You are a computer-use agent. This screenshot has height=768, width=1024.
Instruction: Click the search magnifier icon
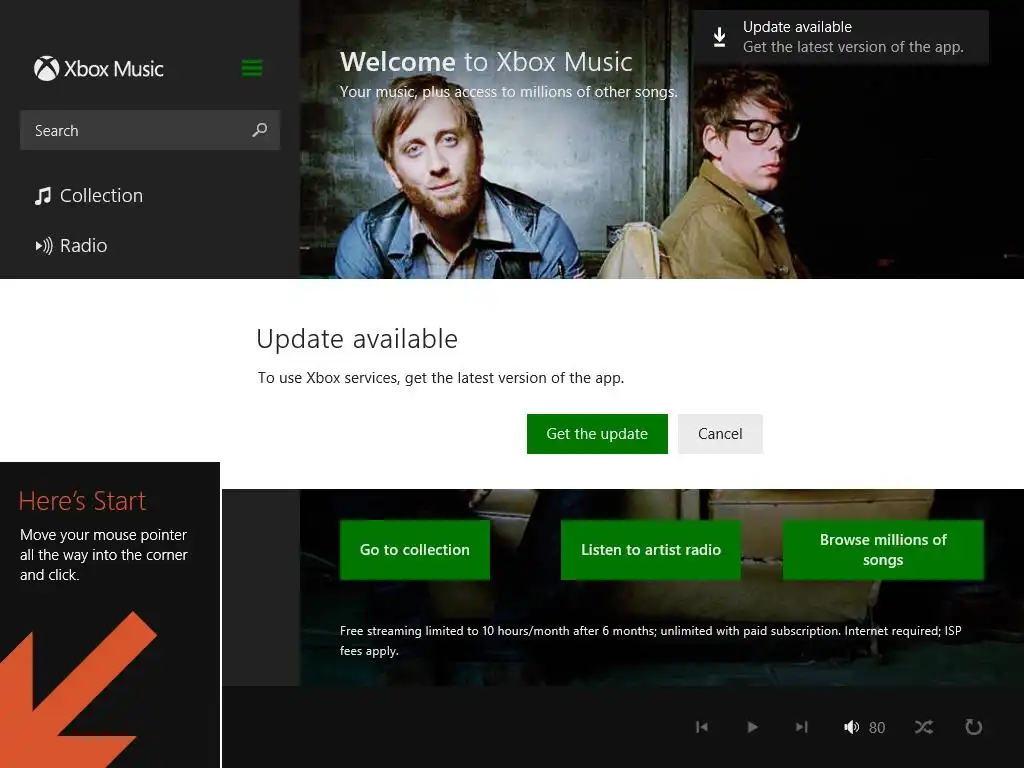click(x=260, y=130)
